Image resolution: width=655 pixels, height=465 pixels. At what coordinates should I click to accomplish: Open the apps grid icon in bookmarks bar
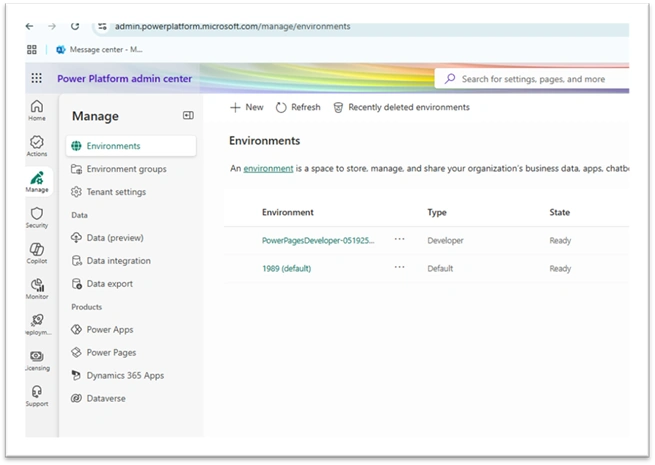pos(32,50)
